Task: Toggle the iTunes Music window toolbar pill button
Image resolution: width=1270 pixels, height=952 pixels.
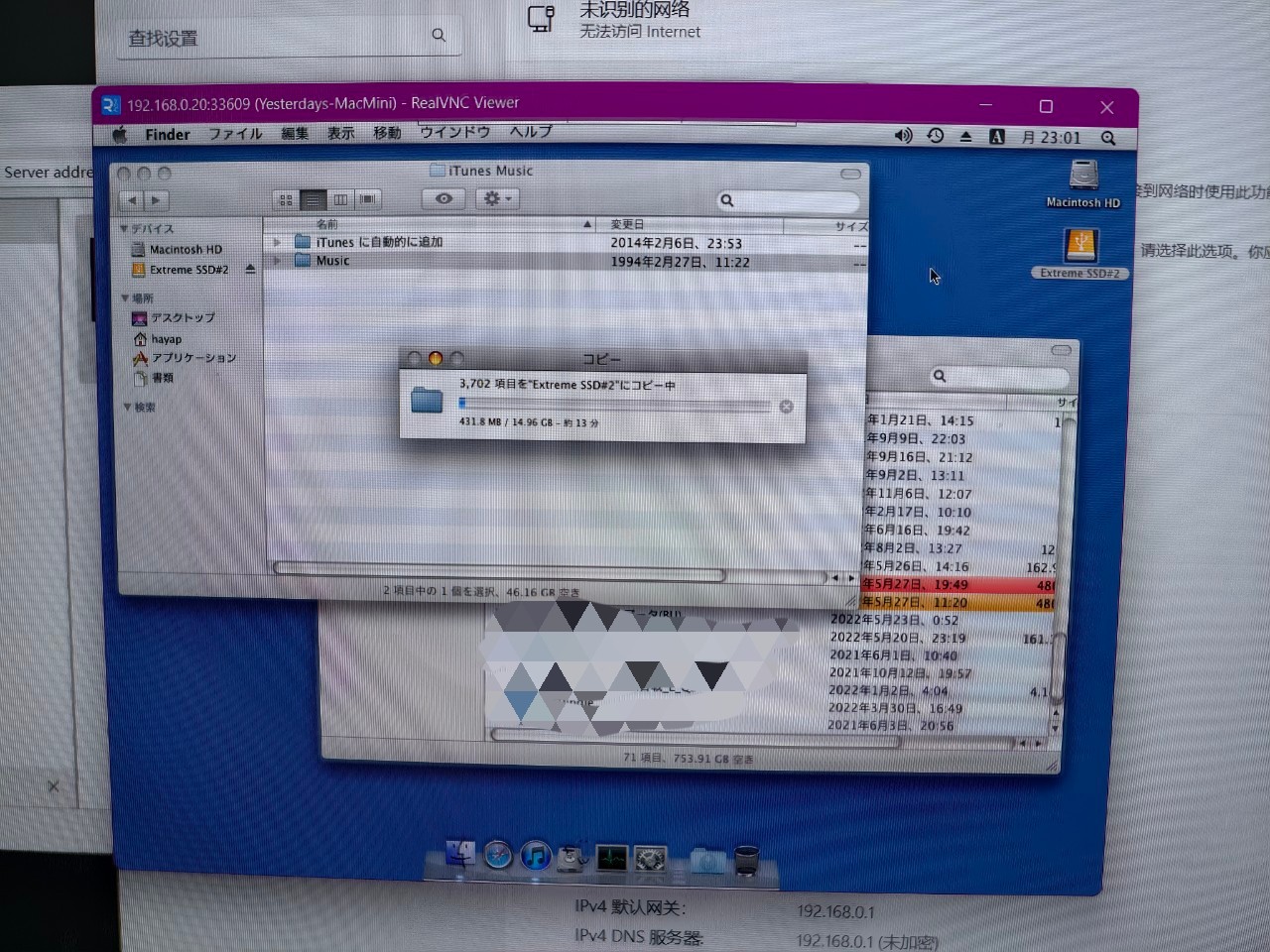Action: [x=850, y=174]
